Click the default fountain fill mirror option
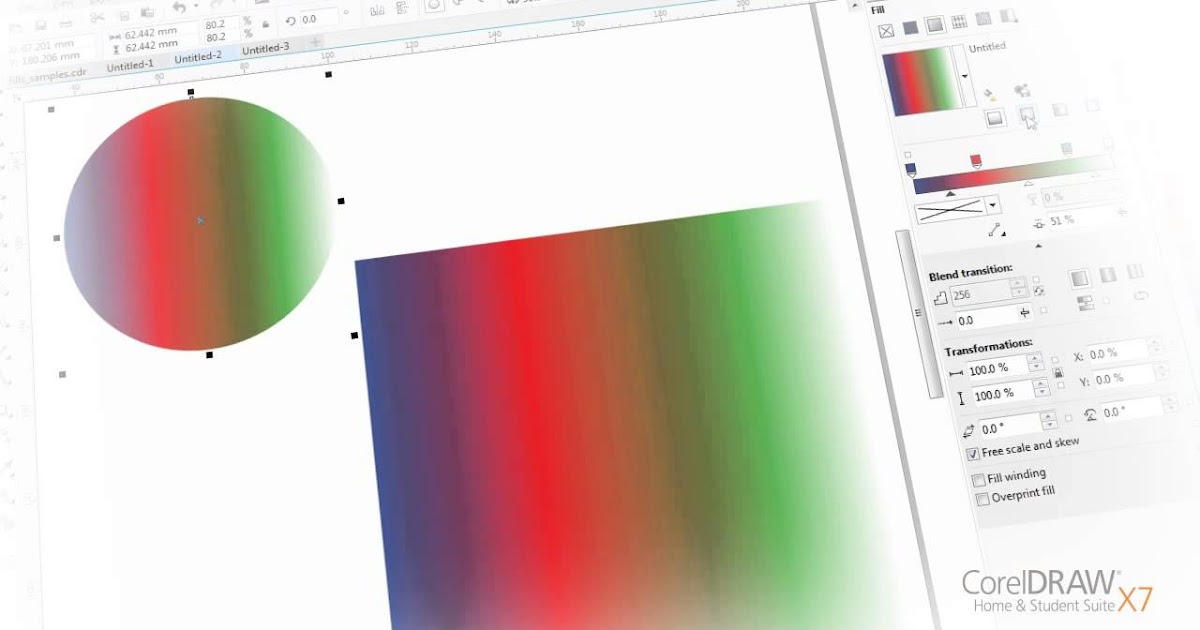This screenshot has width=1200, height=630. point(1080,278)
